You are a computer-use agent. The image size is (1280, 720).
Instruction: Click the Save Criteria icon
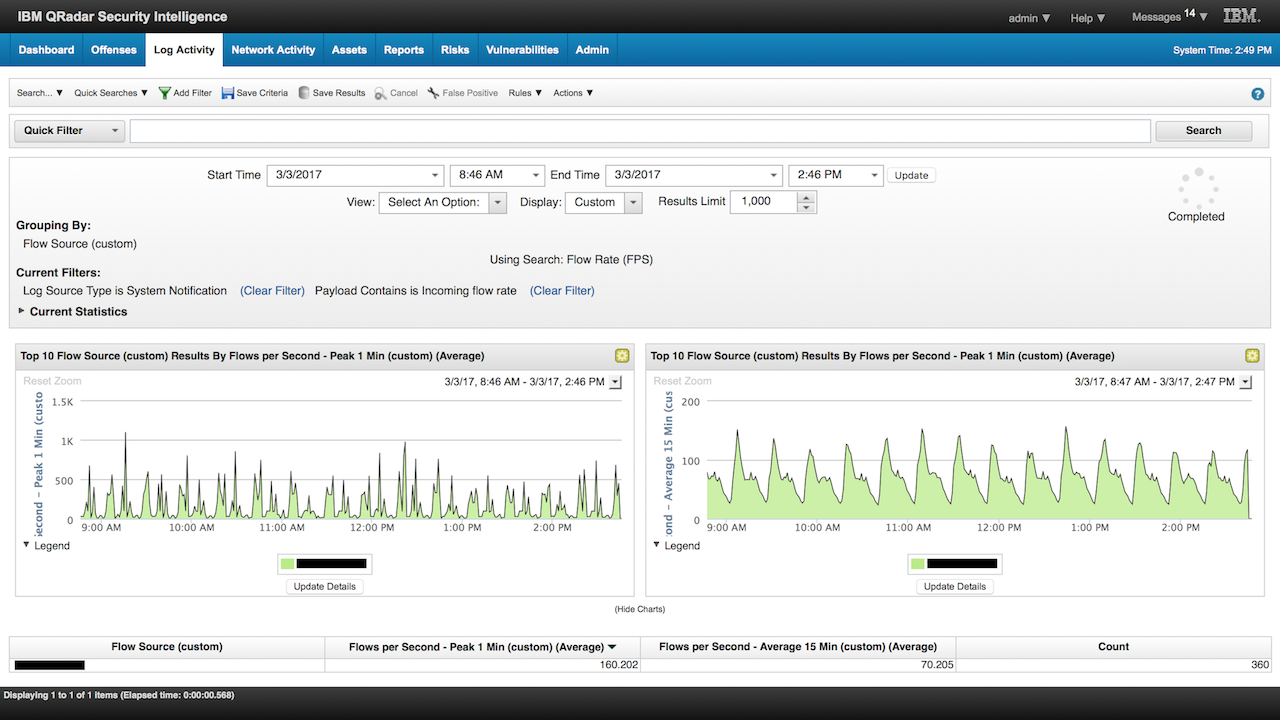tap(229, 92)
